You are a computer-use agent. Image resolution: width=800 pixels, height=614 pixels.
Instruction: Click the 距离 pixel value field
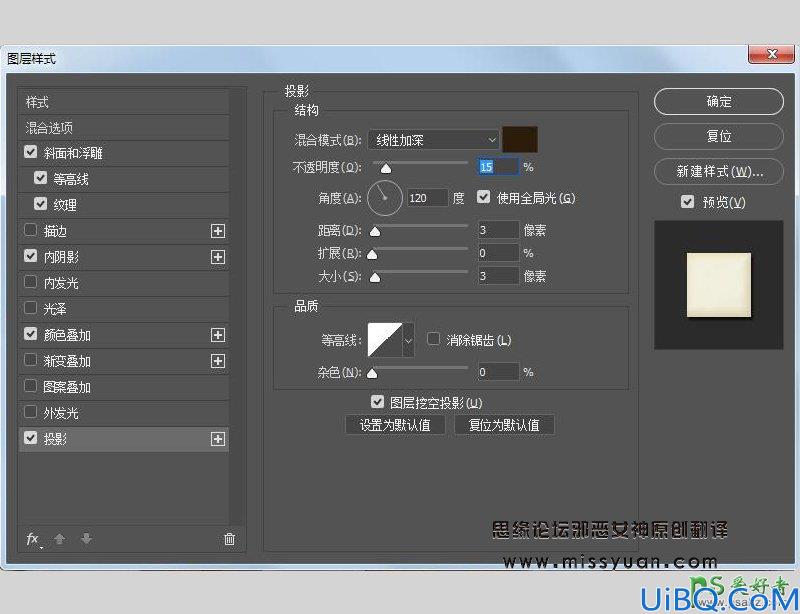(x=498, y=230)
